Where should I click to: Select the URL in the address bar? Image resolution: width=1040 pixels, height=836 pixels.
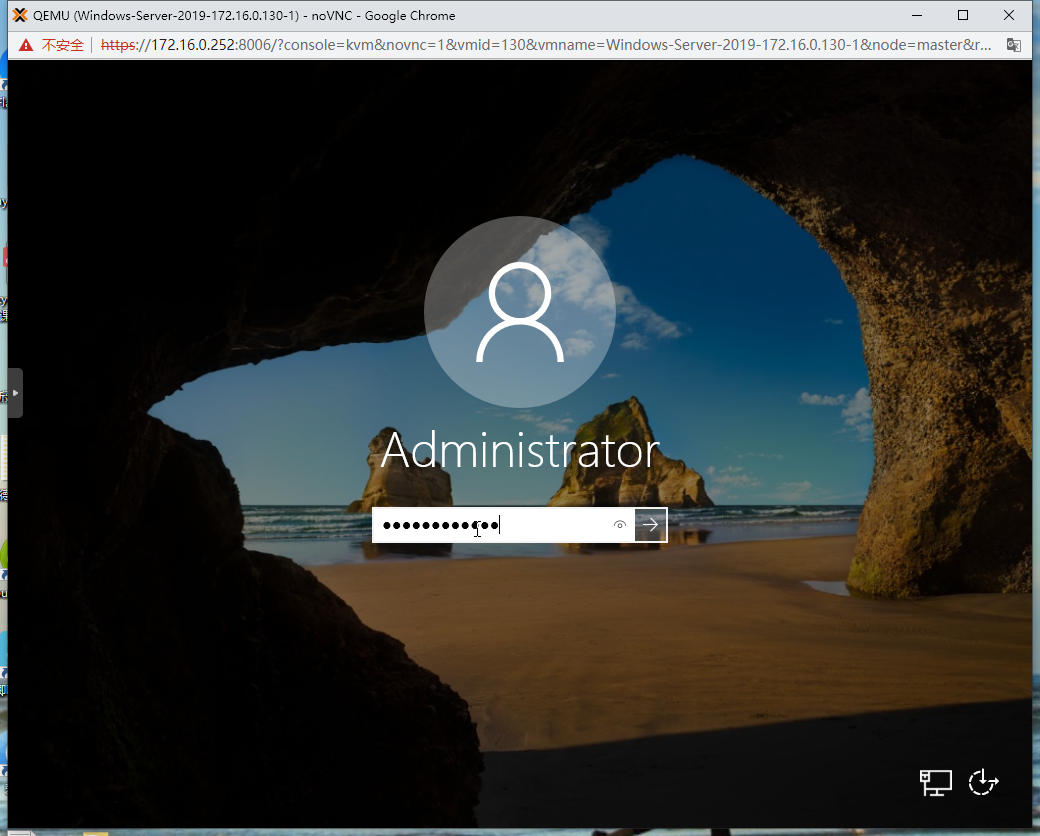(x=546, y=45)
